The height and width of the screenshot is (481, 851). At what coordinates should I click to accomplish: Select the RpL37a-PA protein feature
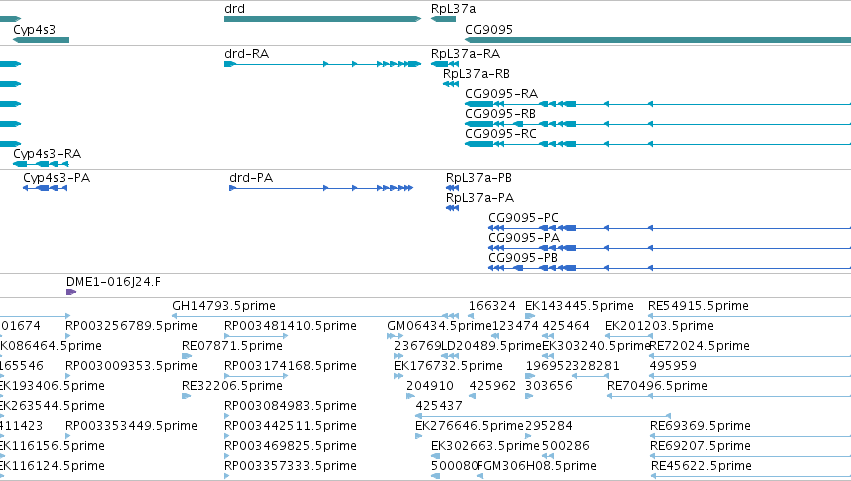(x=452, y=208)
